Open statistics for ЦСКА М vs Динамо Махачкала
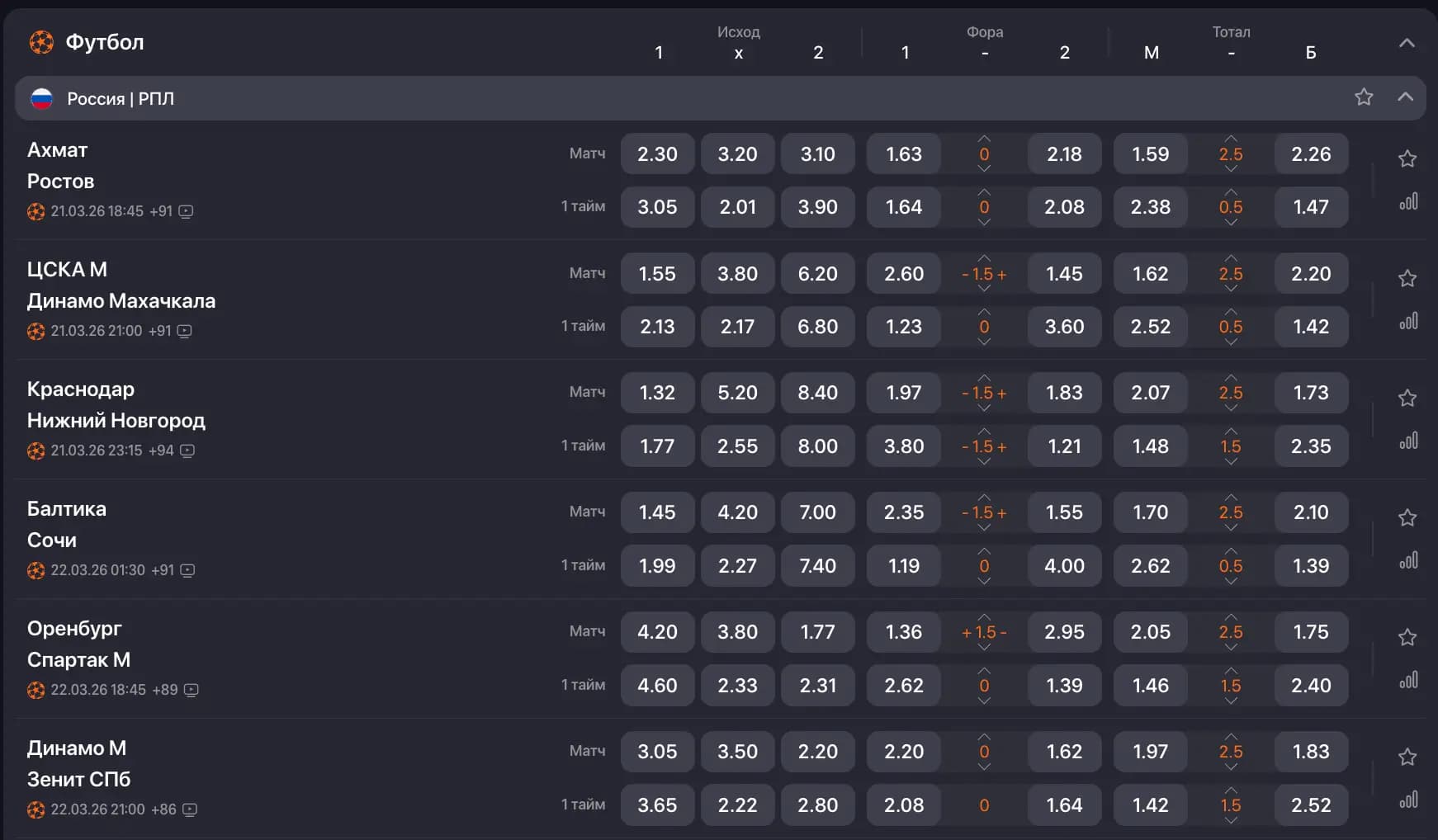The width and height of the screenshot is (1438, 840). click(x=1408, y=321)
